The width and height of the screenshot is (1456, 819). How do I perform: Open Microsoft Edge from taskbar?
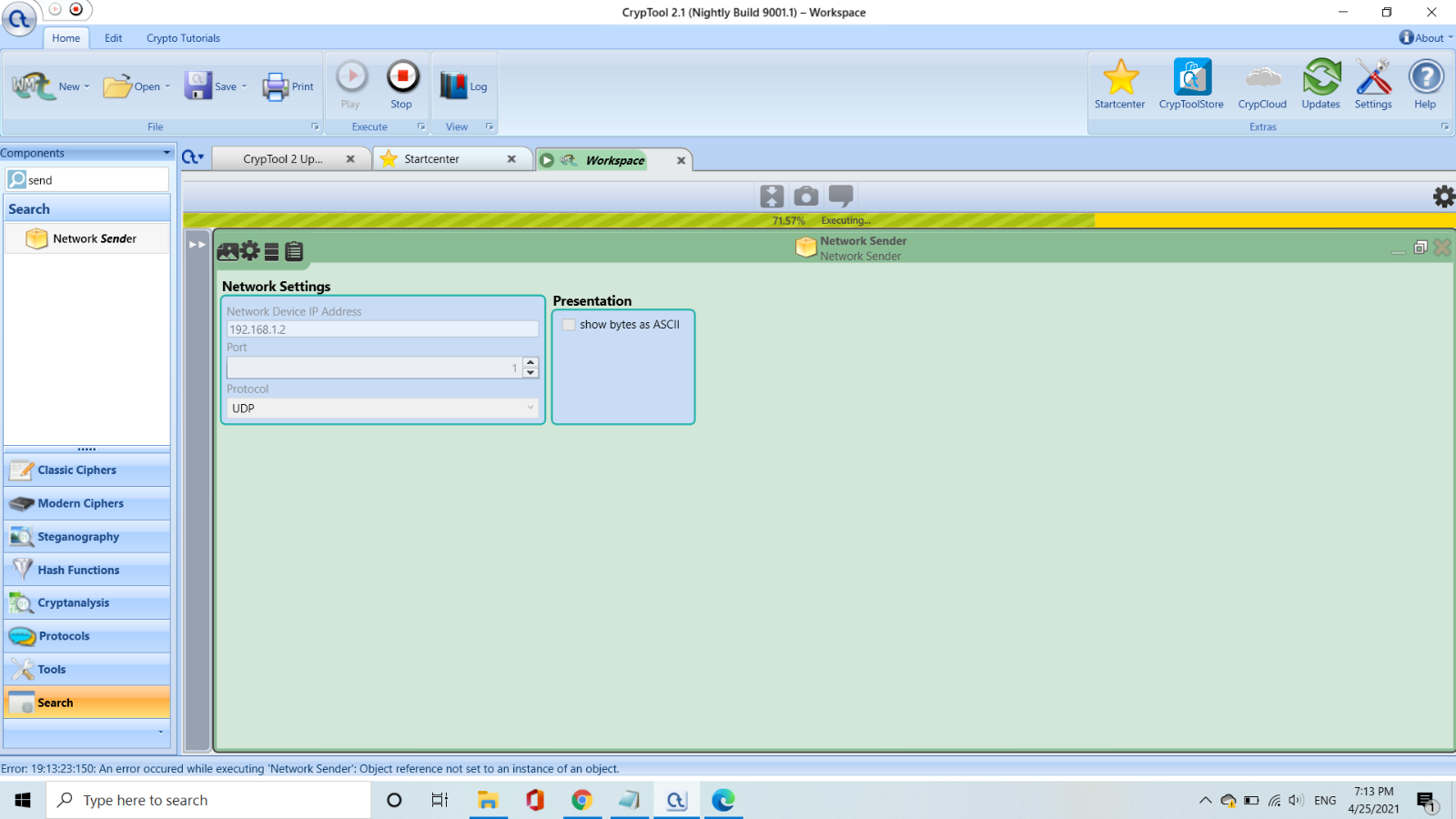click(723, 800)
